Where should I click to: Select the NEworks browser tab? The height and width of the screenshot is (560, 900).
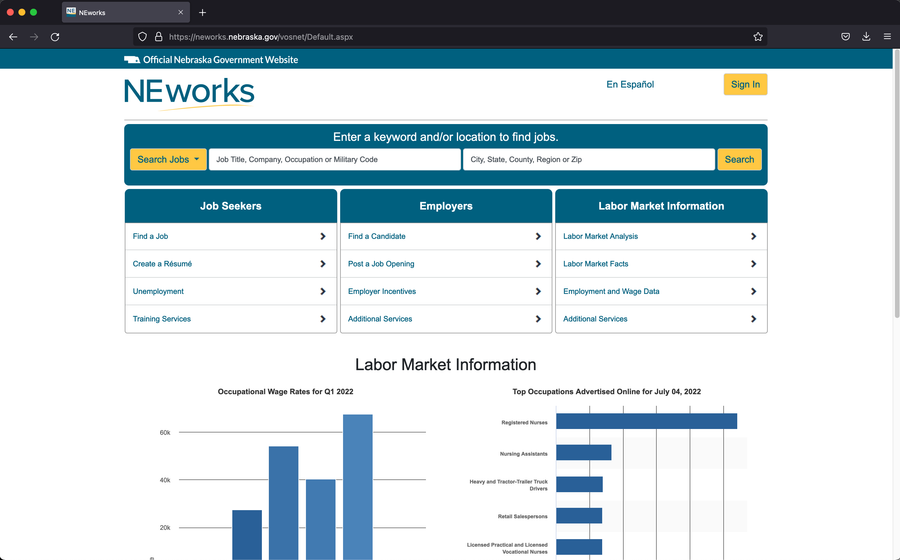[x=120, y=13]
